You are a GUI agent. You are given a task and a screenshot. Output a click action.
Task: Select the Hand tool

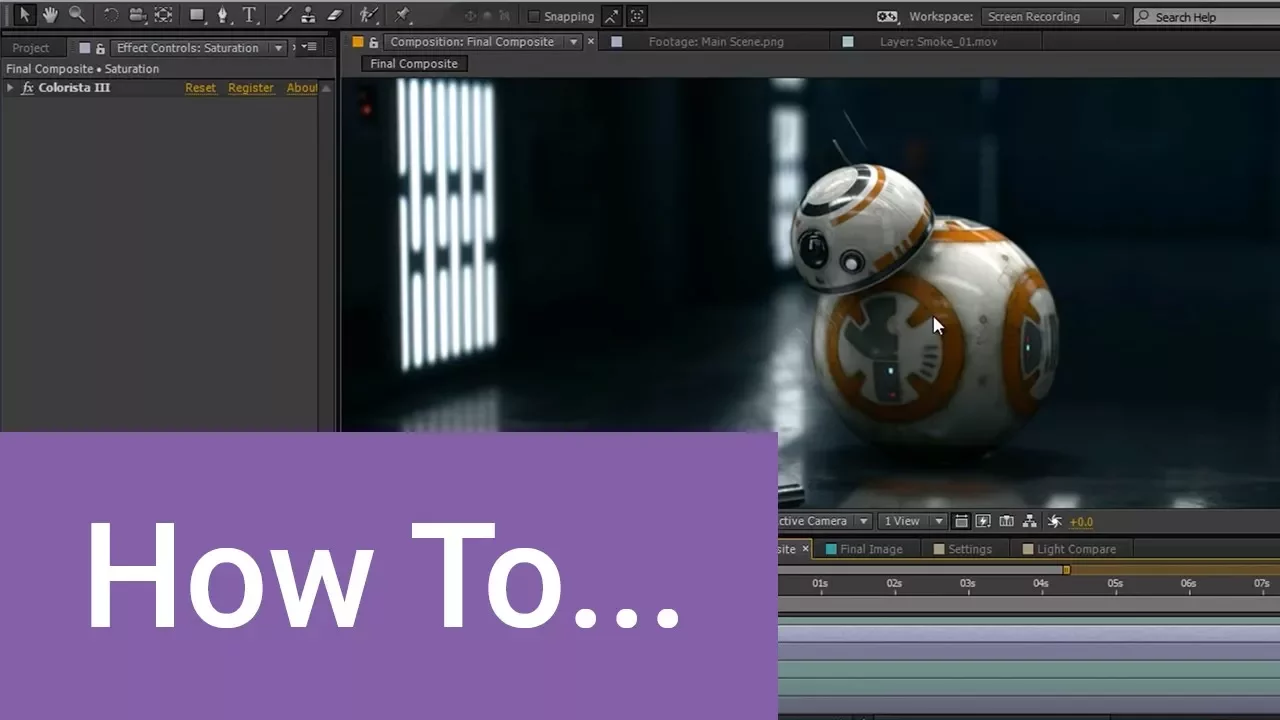pos(49,15)
